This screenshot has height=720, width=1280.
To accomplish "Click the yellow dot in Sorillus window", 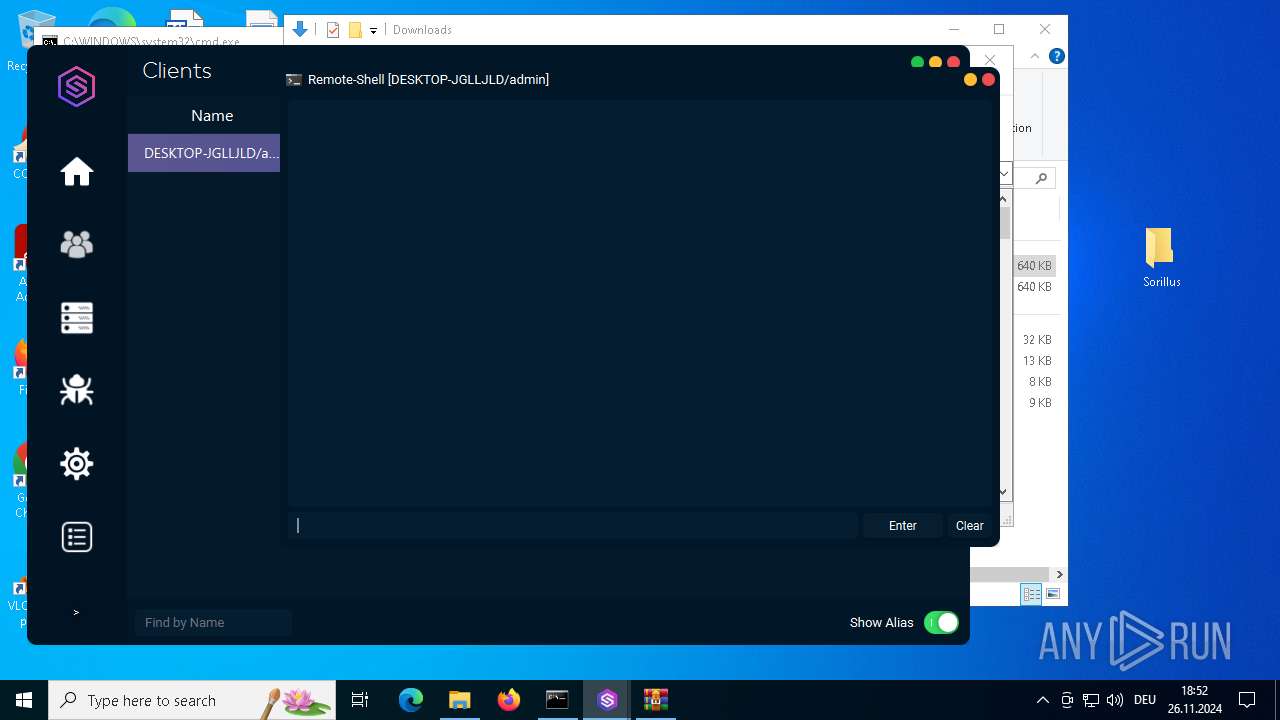I will pyautogui.click(x=935, y=62).
